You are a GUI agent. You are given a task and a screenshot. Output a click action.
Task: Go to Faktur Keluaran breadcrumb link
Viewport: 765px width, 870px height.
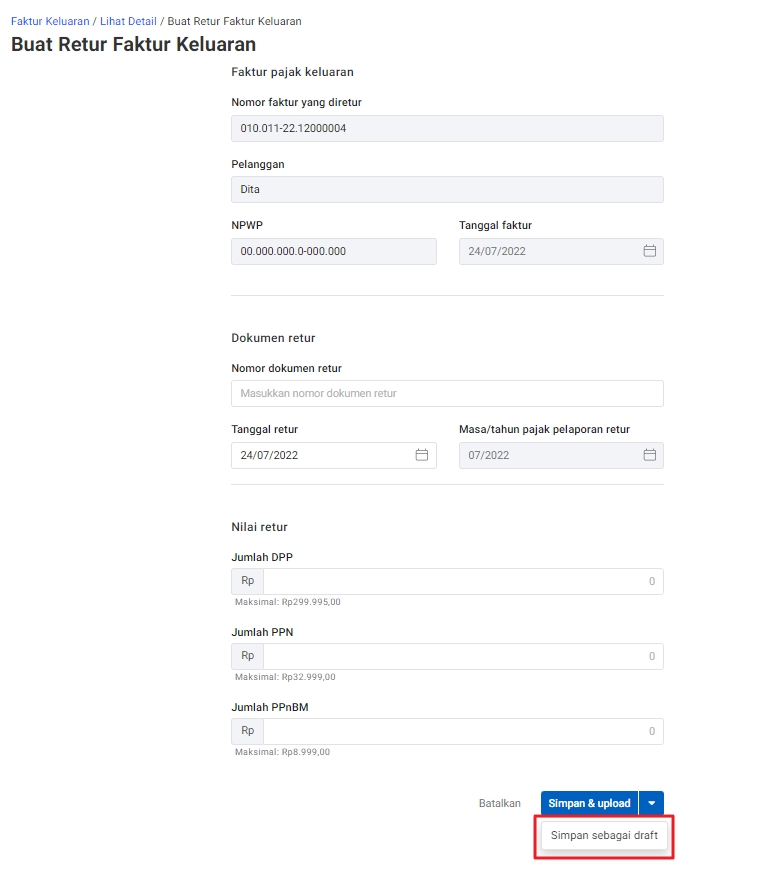(50, 21)
